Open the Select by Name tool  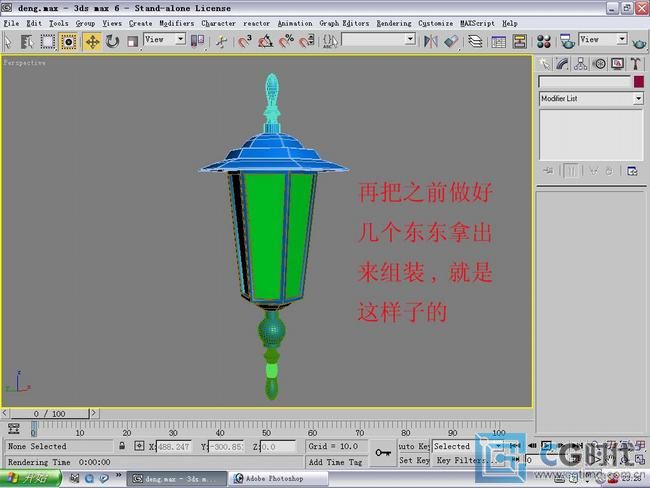pos(27,41)
